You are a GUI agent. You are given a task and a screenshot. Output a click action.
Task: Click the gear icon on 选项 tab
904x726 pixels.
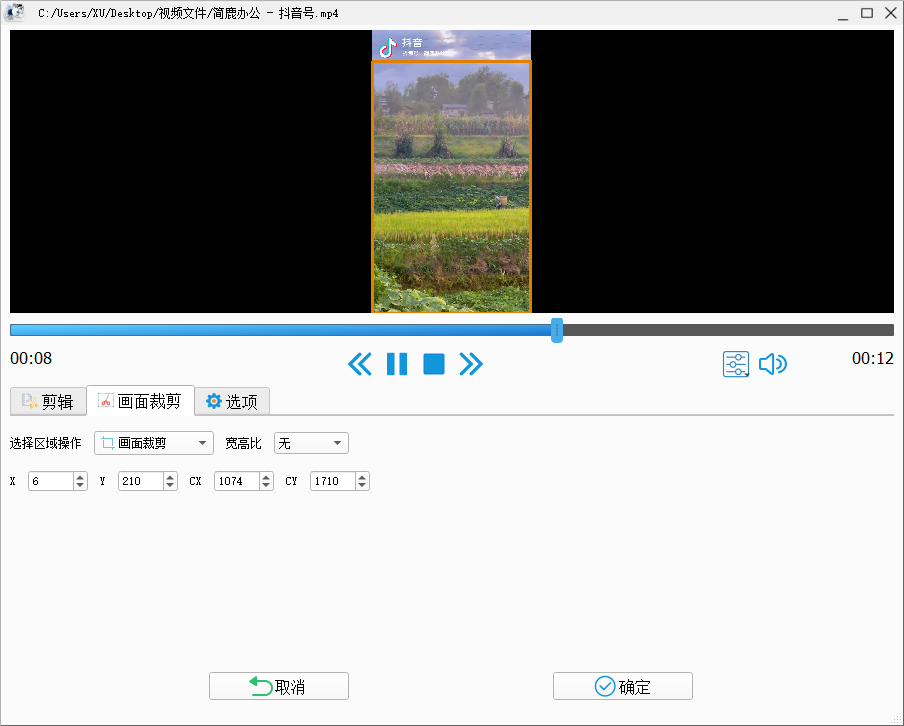click(212, 401)
